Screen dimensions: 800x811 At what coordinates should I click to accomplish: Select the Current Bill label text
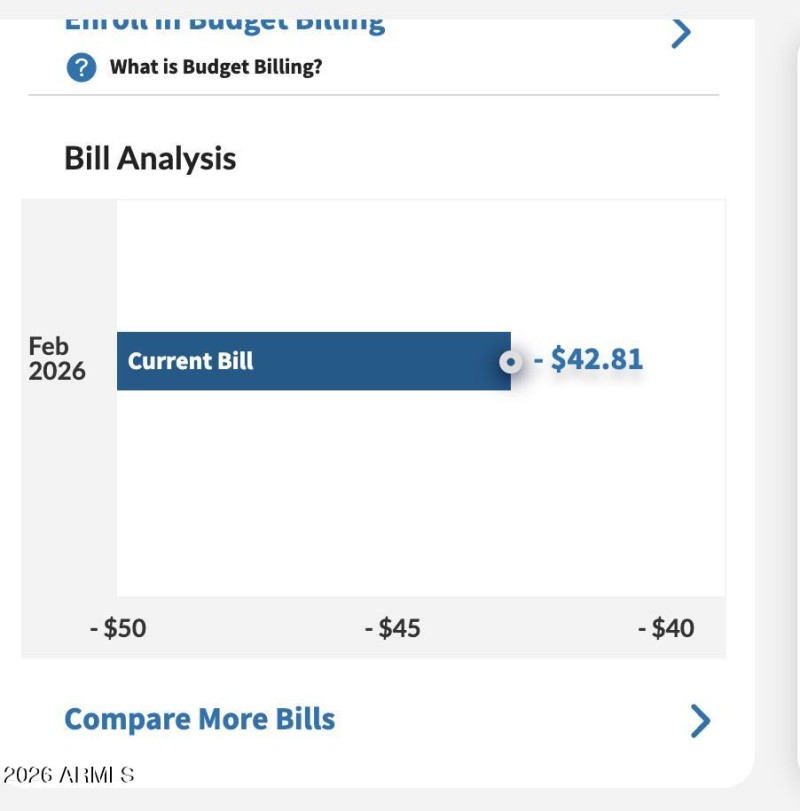pos(190,362)
